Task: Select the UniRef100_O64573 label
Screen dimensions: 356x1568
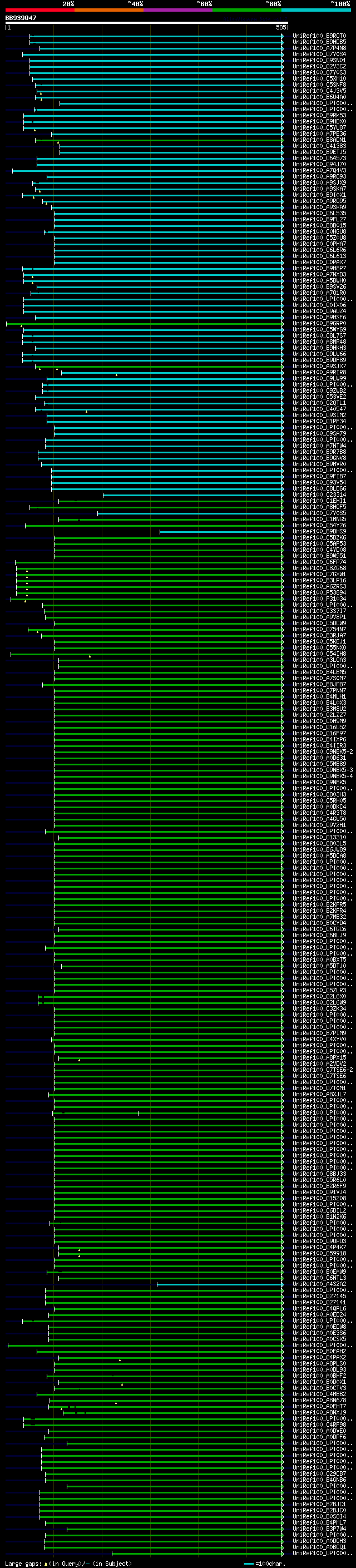Action: coord(319,159)
